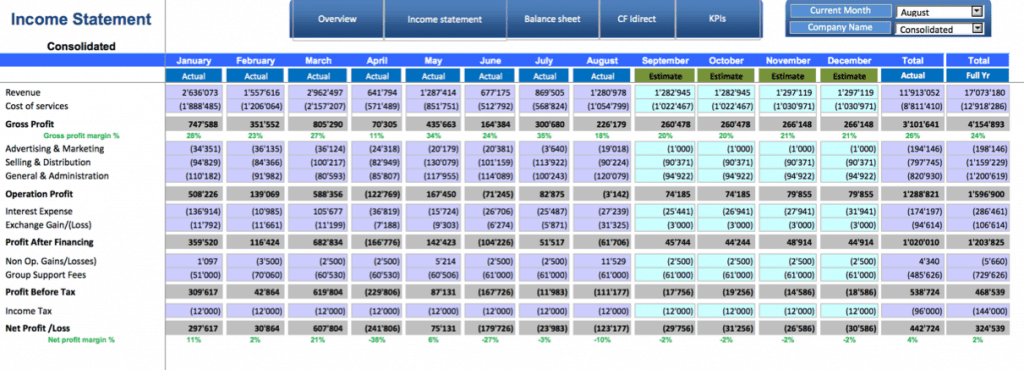This screenshot has width=1024, height=370.
Task: Click February revenue value 1'557'616
Action: [255, 93]
